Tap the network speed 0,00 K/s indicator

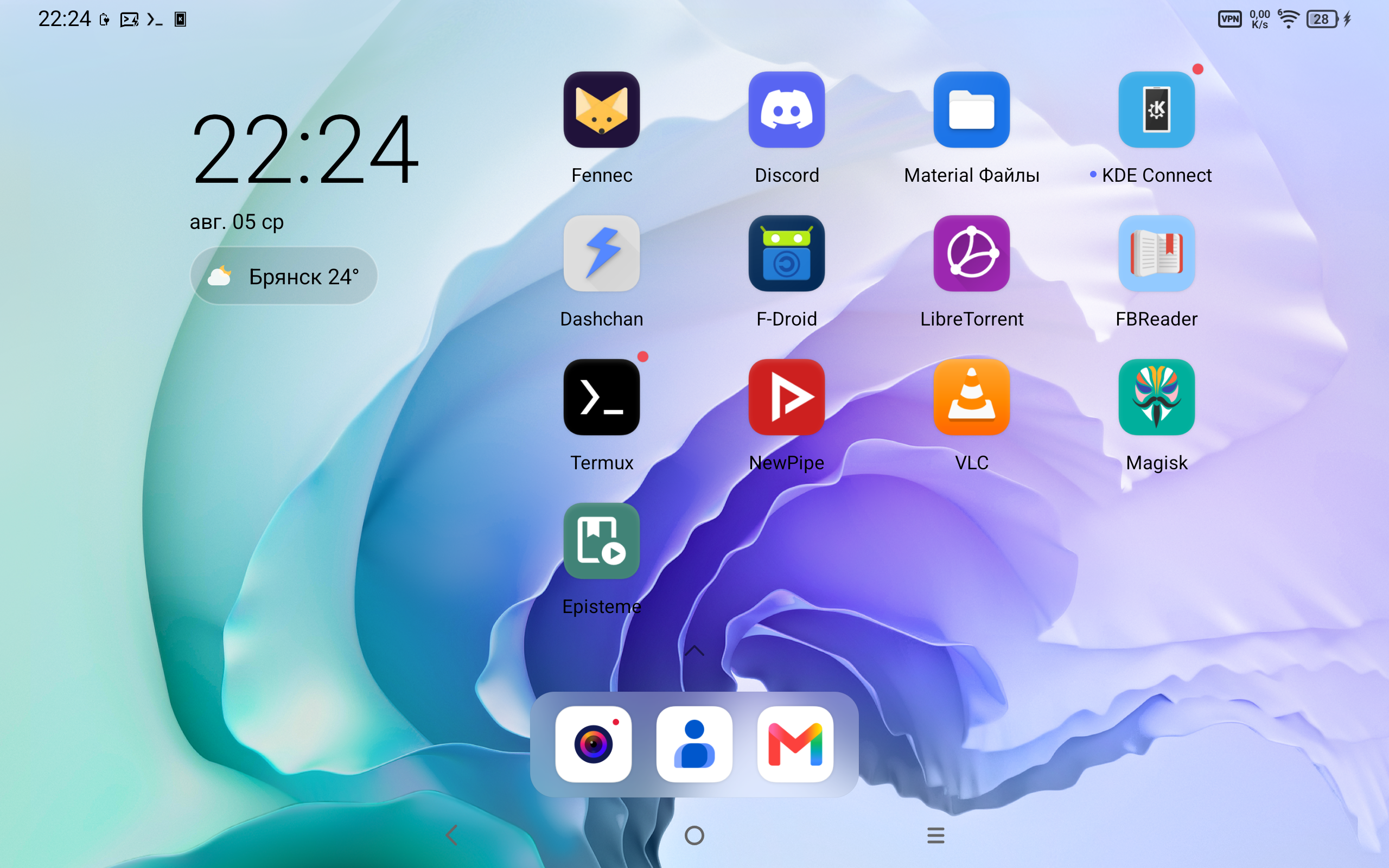pos(1260,20)
